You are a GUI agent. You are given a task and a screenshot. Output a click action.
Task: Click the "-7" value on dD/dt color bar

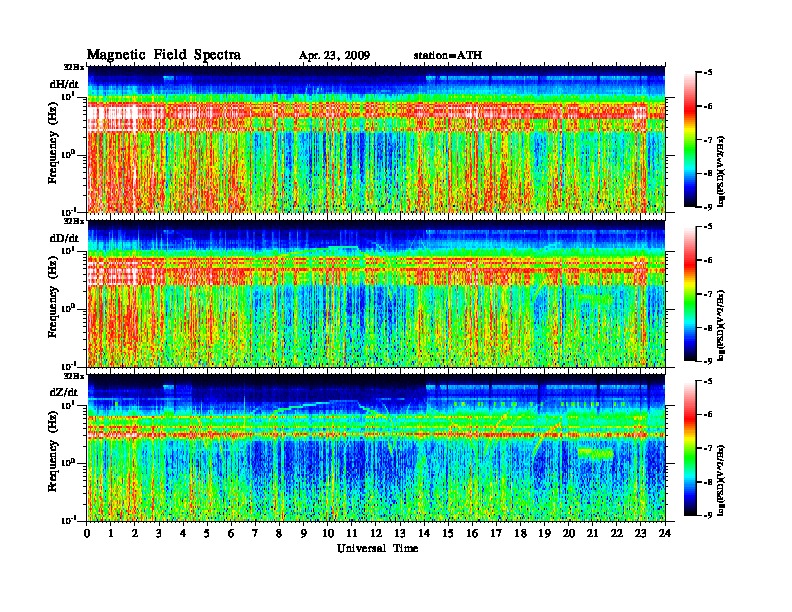pos(708,294)
